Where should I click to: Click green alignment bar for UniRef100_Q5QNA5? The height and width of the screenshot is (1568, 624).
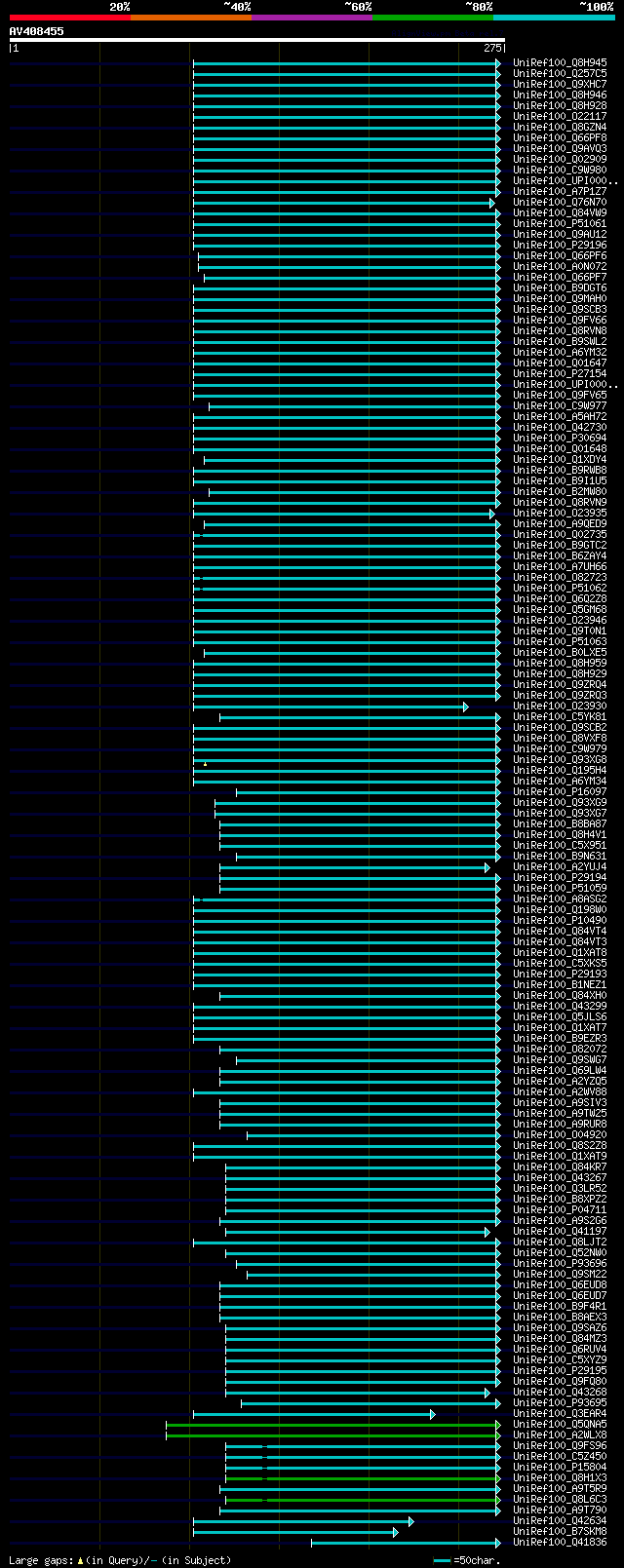333,1425
